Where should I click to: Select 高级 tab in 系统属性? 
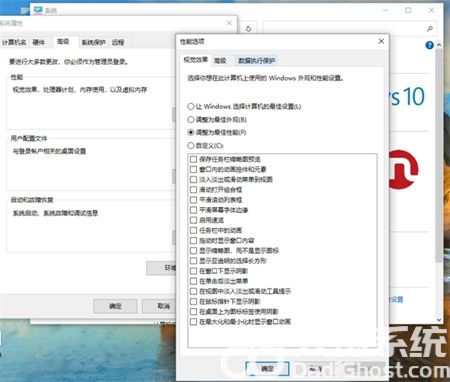pyautogui.click(x=63, y=41)
